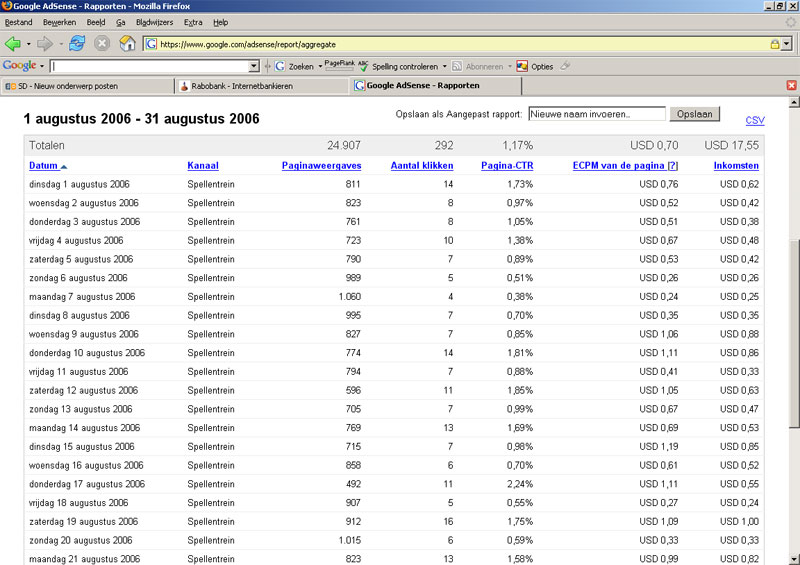Click the Stop loading icon
800x565 pixels.
[102, 44]
